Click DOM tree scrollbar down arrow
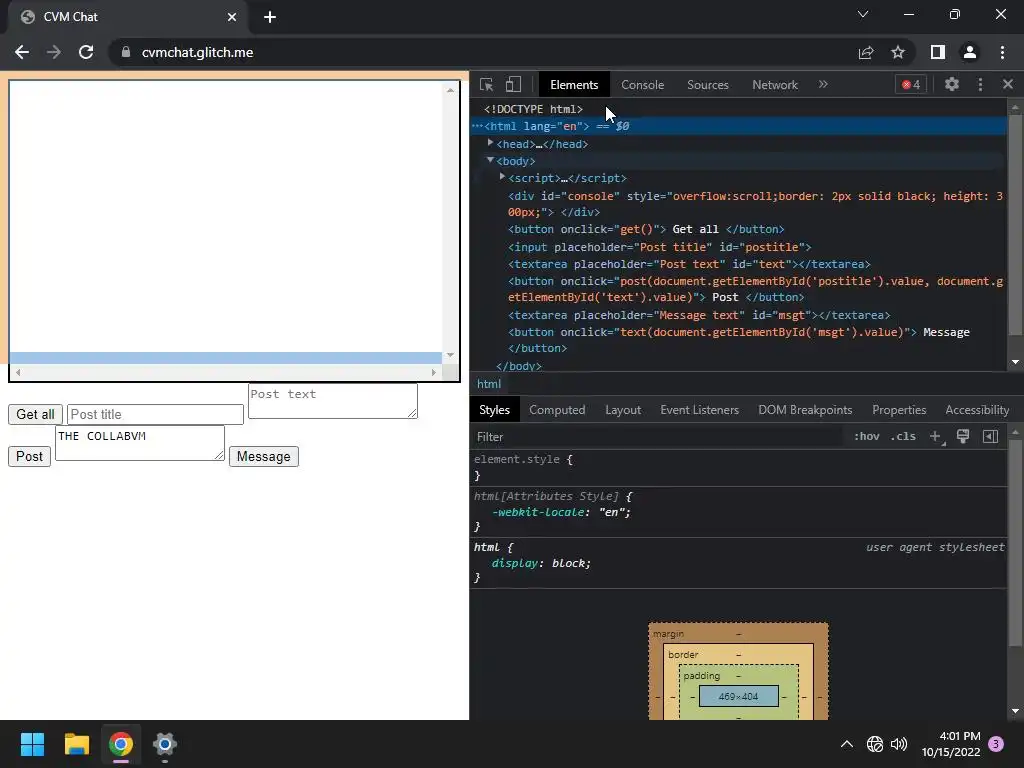The height and width of the screenshot is (768, 1024). click(1015, 362)
